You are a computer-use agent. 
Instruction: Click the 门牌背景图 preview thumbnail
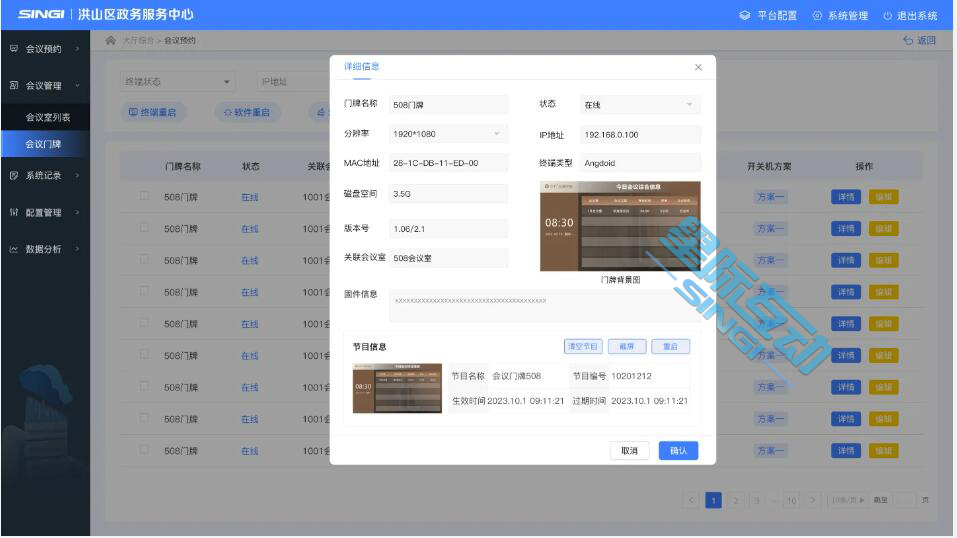[x=620, y=226]
